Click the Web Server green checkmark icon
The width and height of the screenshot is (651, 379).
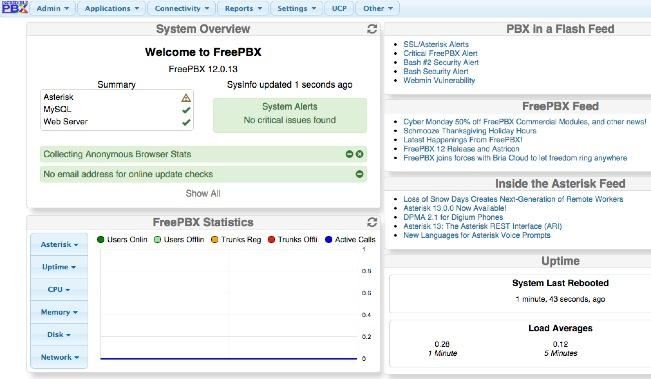[x=186, y=122]
